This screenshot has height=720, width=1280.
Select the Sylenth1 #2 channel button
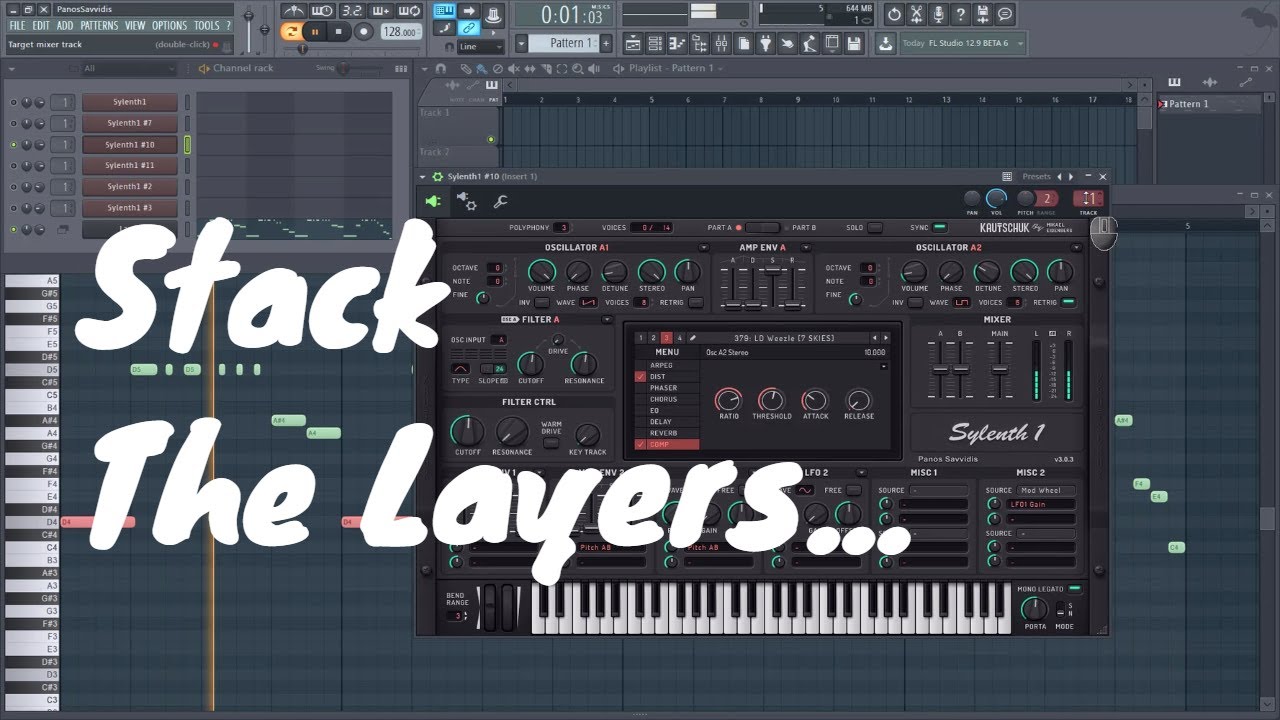point(130,186)
